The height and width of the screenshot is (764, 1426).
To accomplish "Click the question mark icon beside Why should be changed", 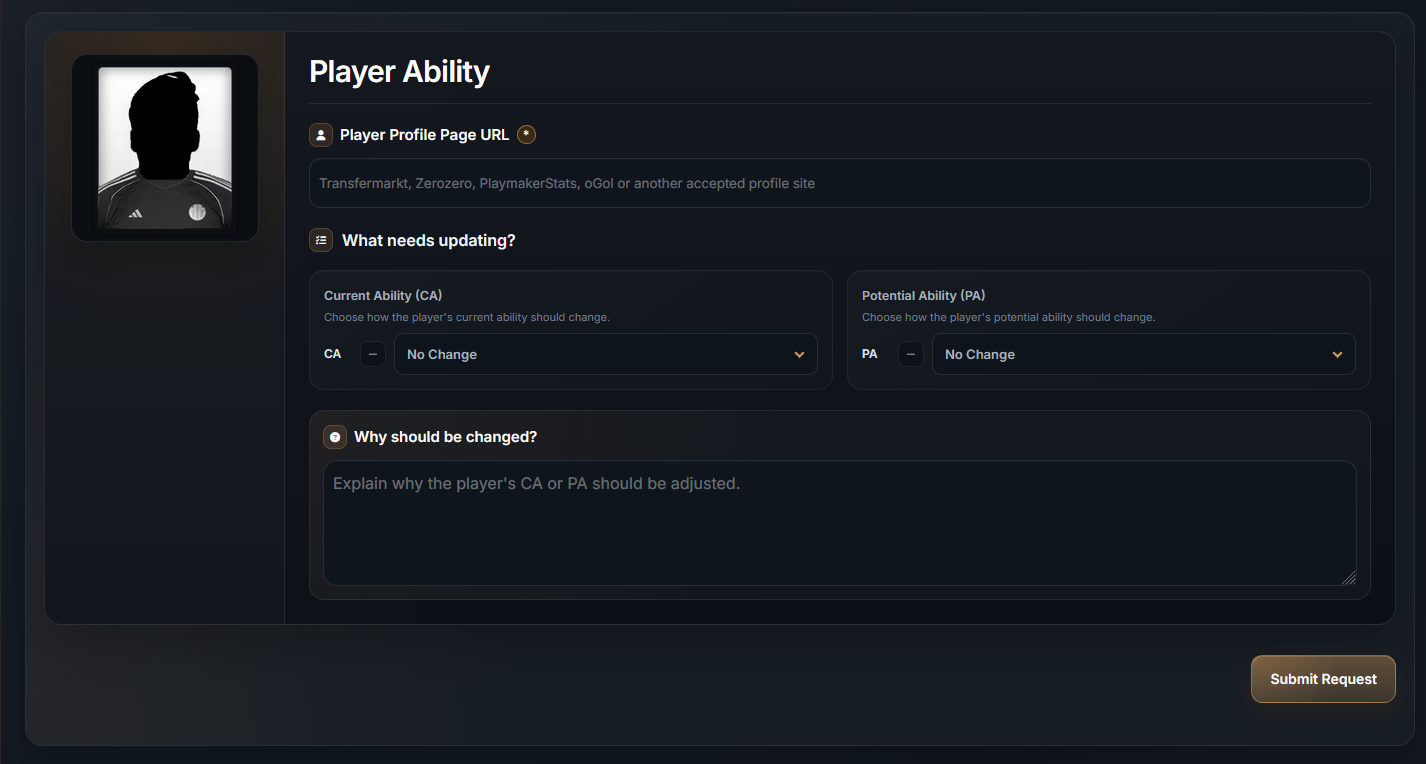I will click(335, 437).
